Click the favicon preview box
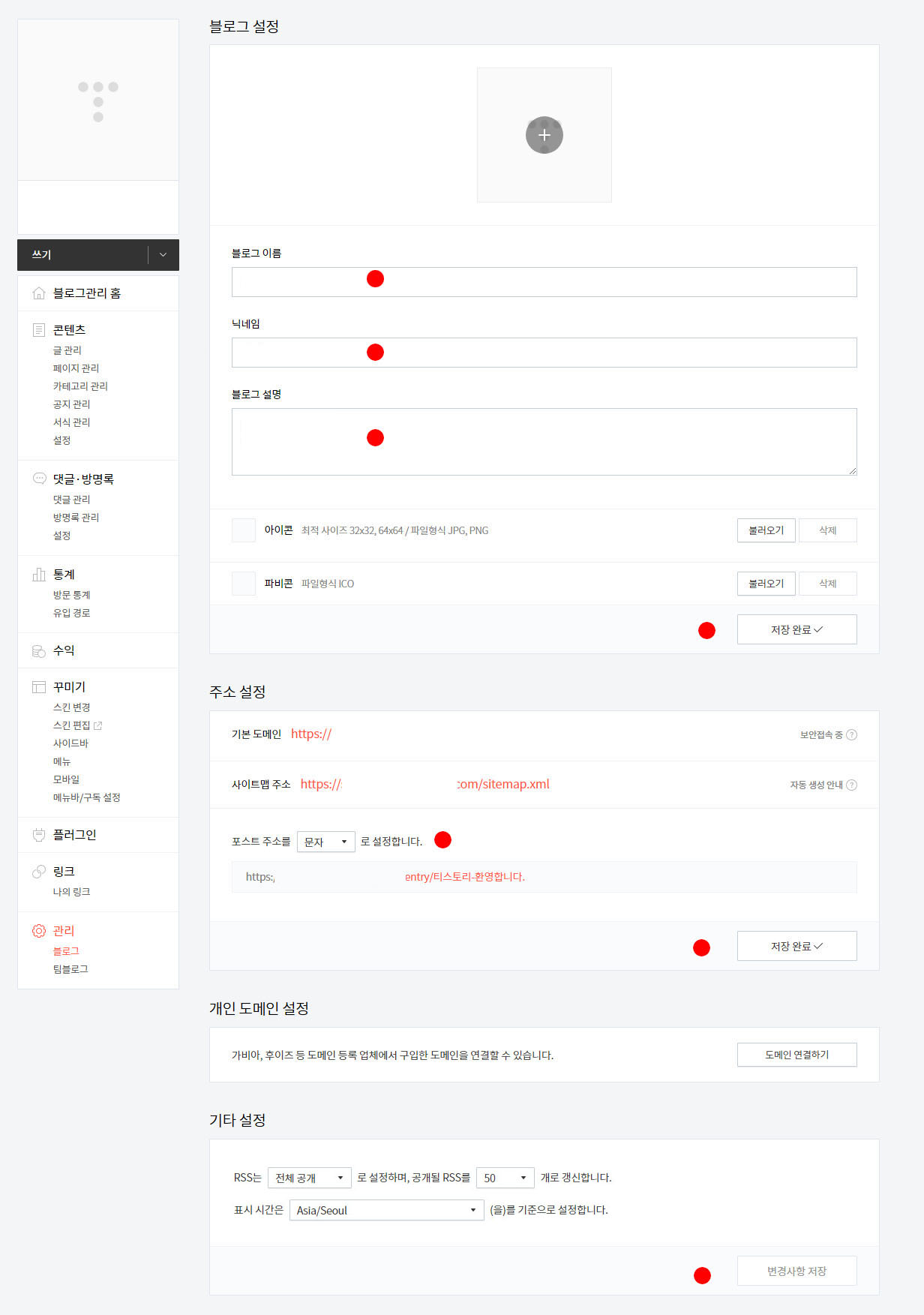This screenshot has height=1315, width=924. (244, 584)
